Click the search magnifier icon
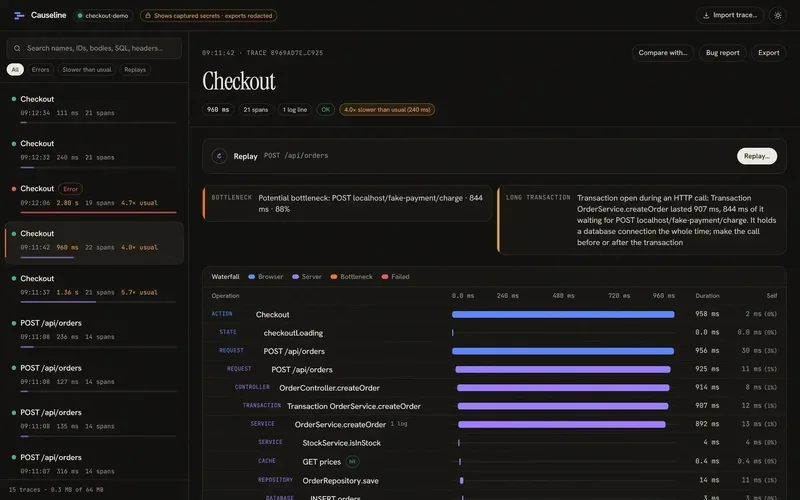 [x=17, y=48]
